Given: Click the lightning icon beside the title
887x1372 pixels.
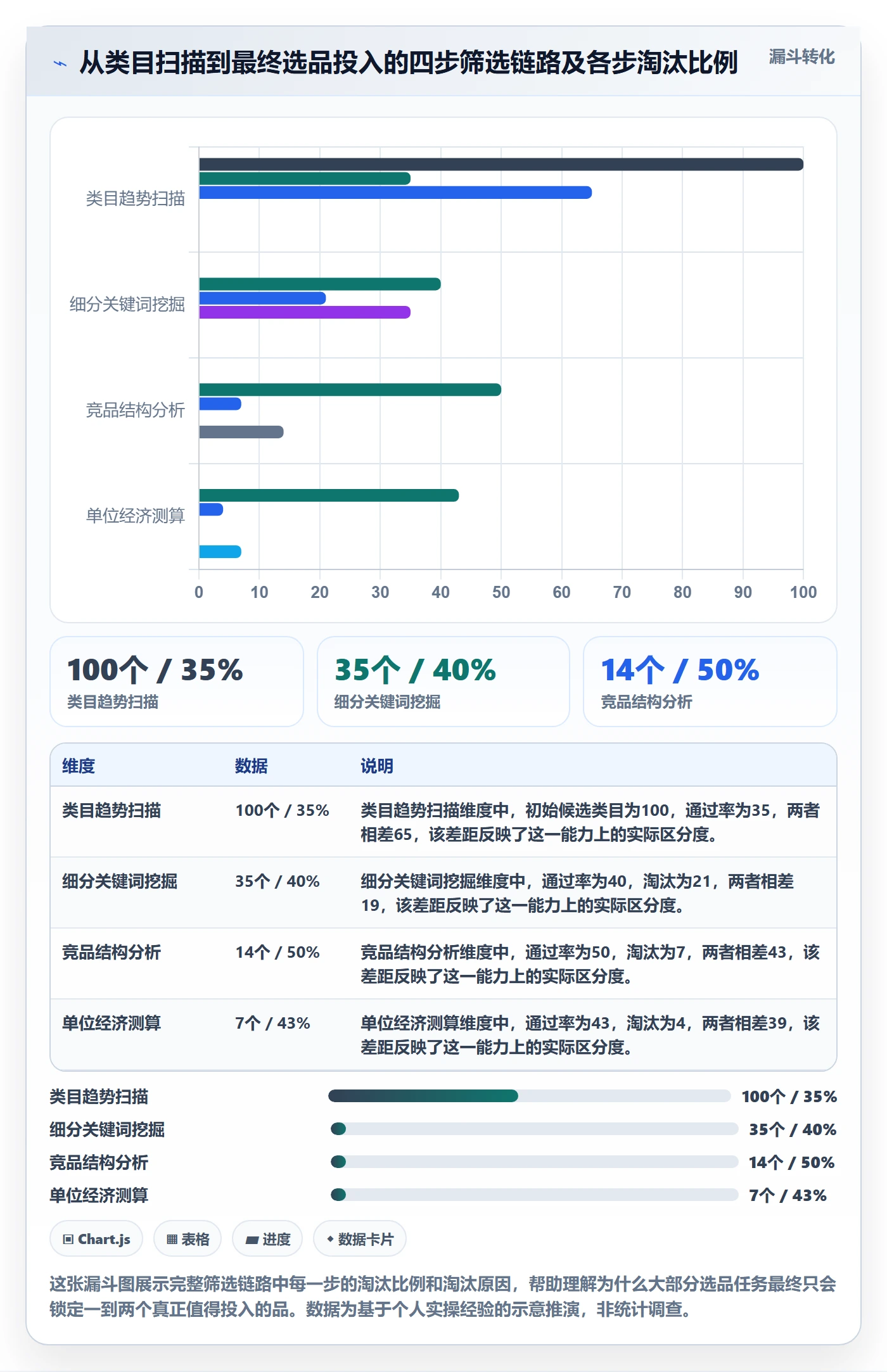Looking at the screenshot, I should coord(60,63).
